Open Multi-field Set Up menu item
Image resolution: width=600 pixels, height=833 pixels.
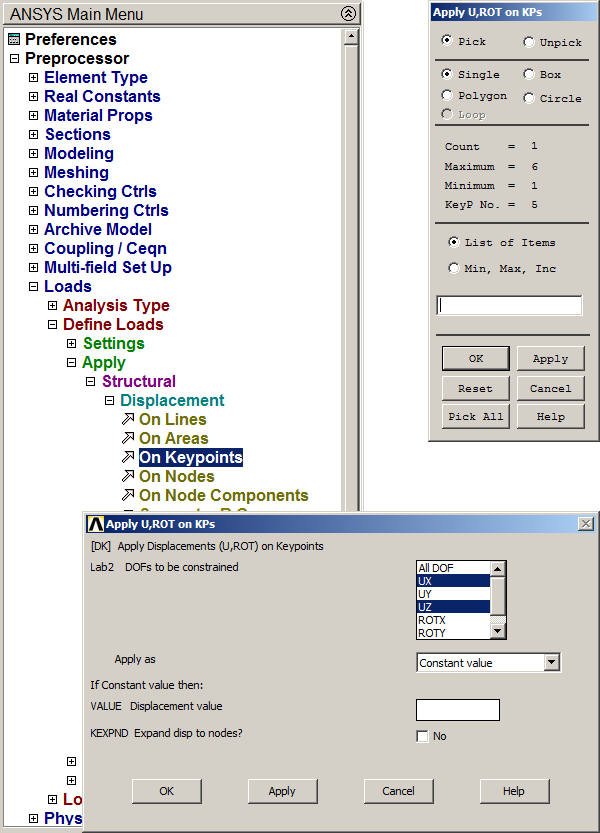coord(108,267)
